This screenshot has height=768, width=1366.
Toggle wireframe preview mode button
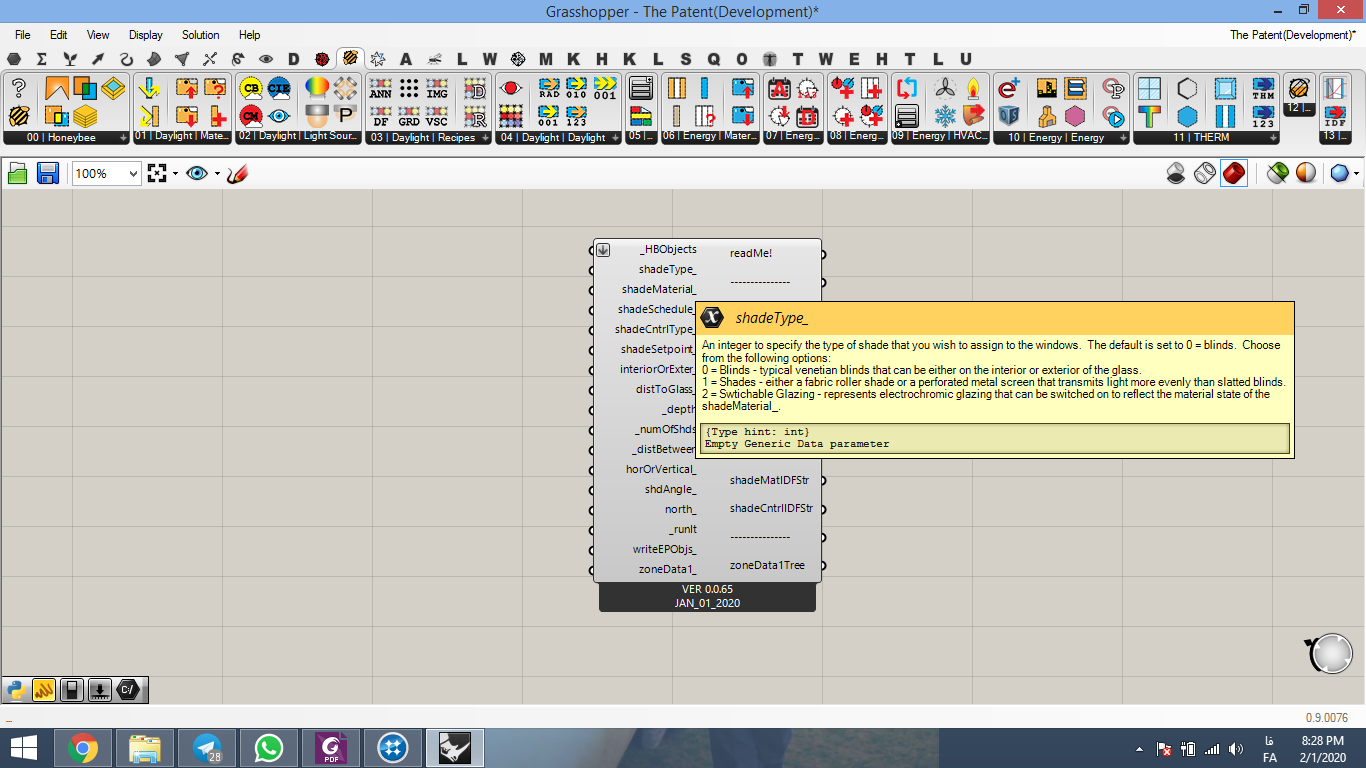coord(1205,173)
